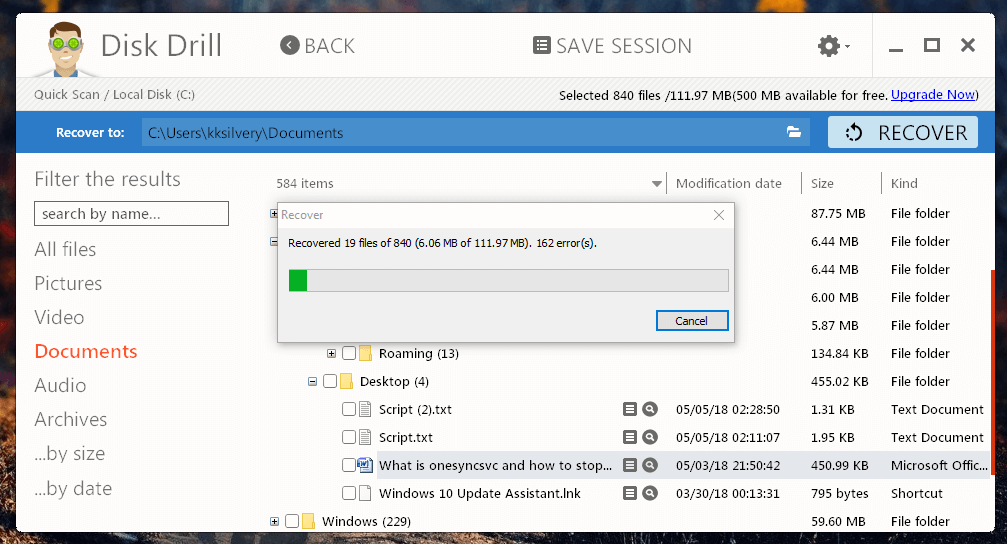Screen dimensions: 1007x544
Task: Click the preview magnifier for Windows 10 Update Assistant.lnk
Action: [650, 493]
